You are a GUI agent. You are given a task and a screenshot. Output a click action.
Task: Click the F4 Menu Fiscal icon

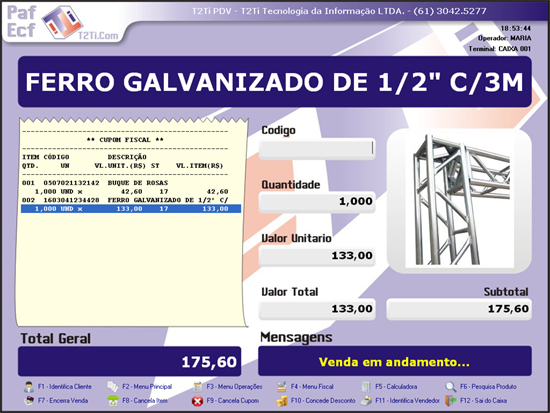(x=282, y=387)
